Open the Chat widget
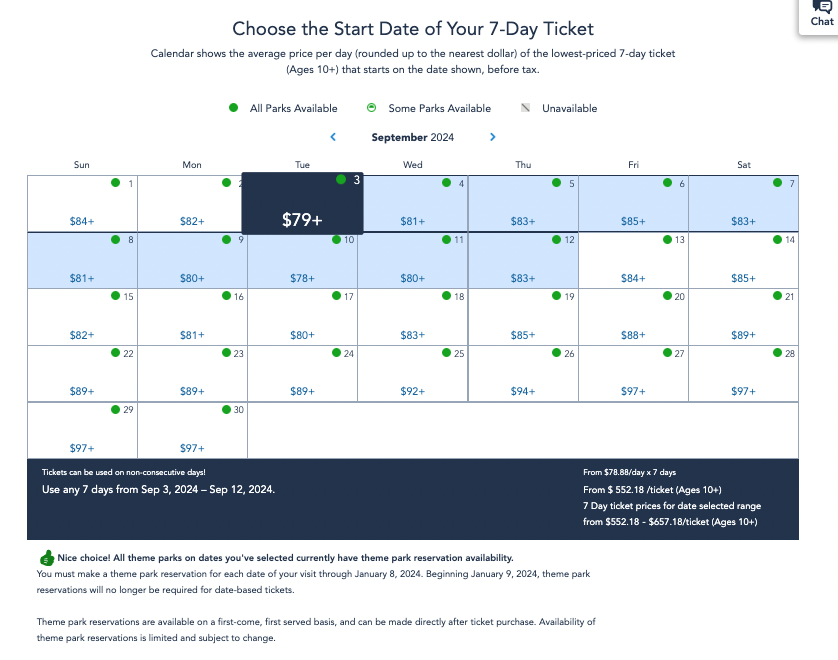Image resolution: width=838 pixels, height=660 pixels. pos(821,15)
